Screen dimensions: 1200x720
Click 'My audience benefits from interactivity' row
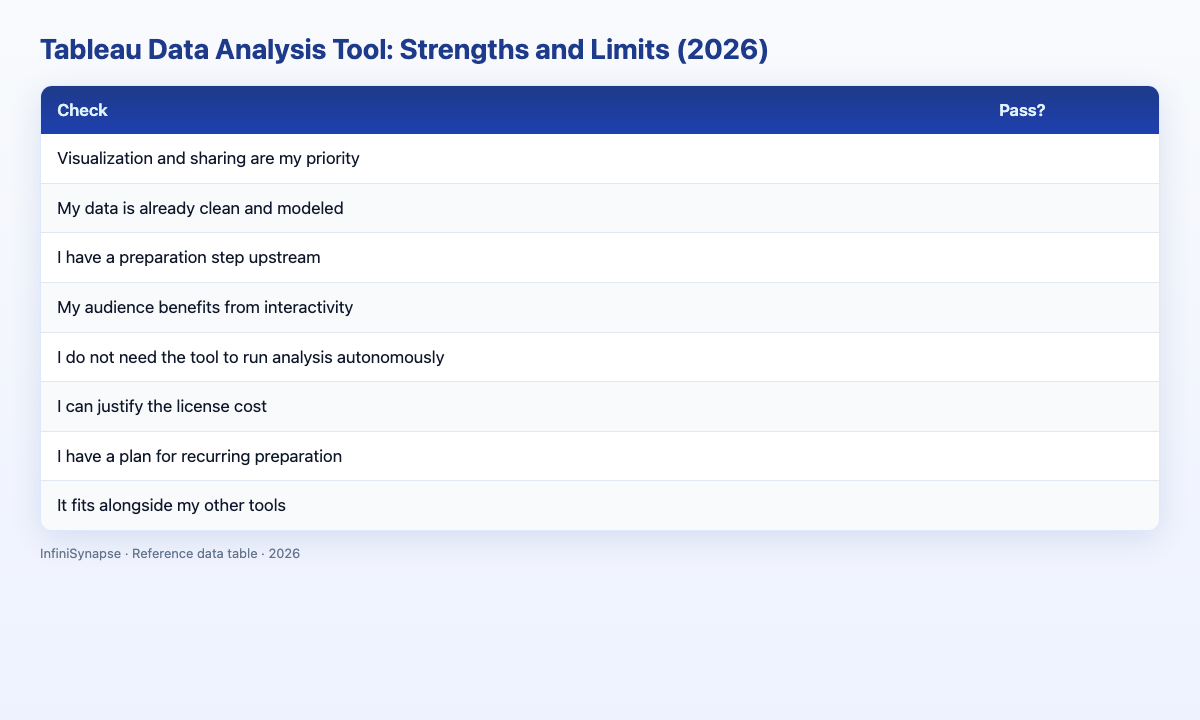coord(600,307)
